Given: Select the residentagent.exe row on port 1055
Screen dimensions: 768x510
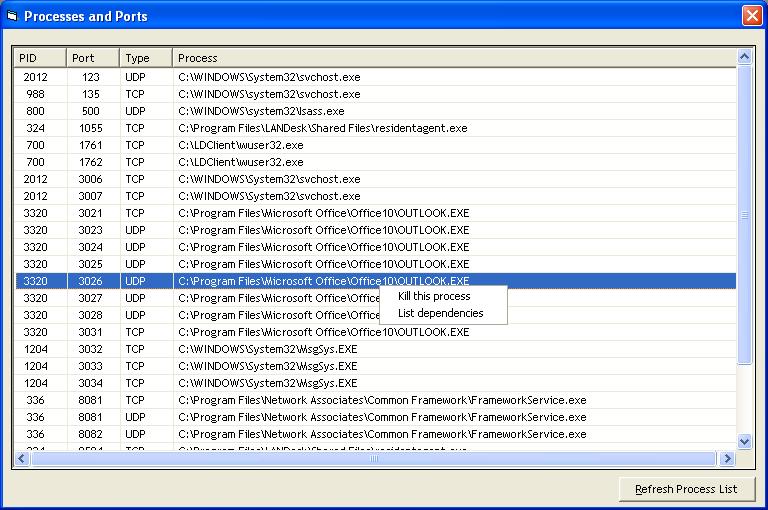Looking at the screenshot, I should click(x=322, y=128).
